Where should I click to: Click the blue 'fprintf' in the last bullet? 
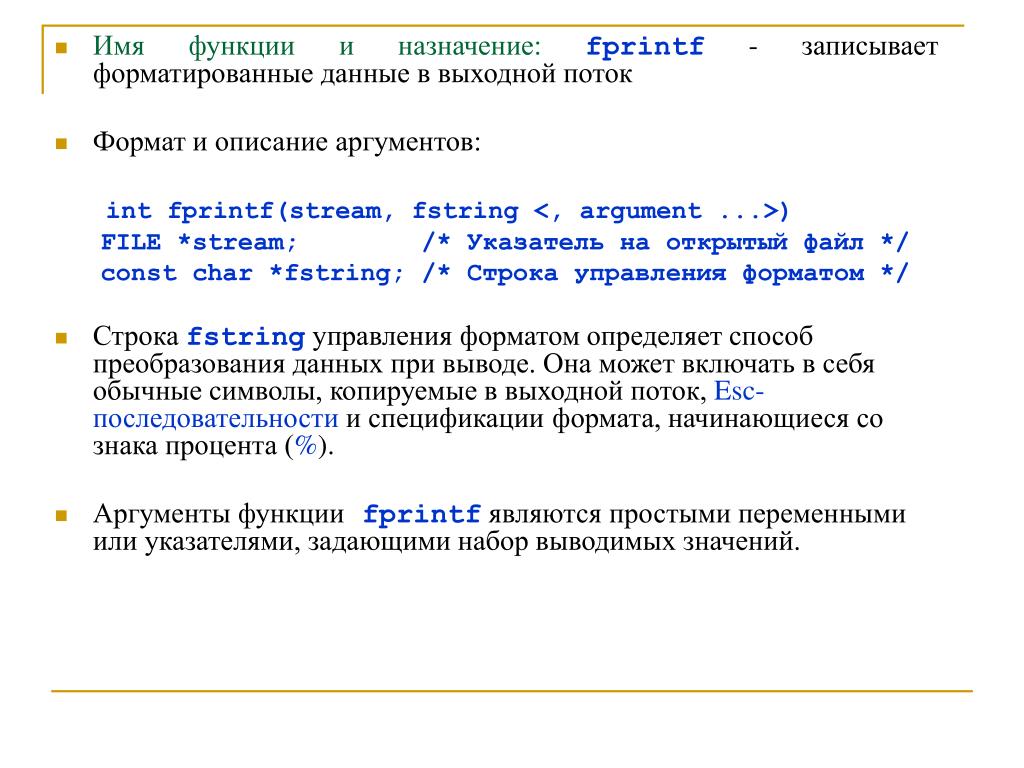pos(421,515)
